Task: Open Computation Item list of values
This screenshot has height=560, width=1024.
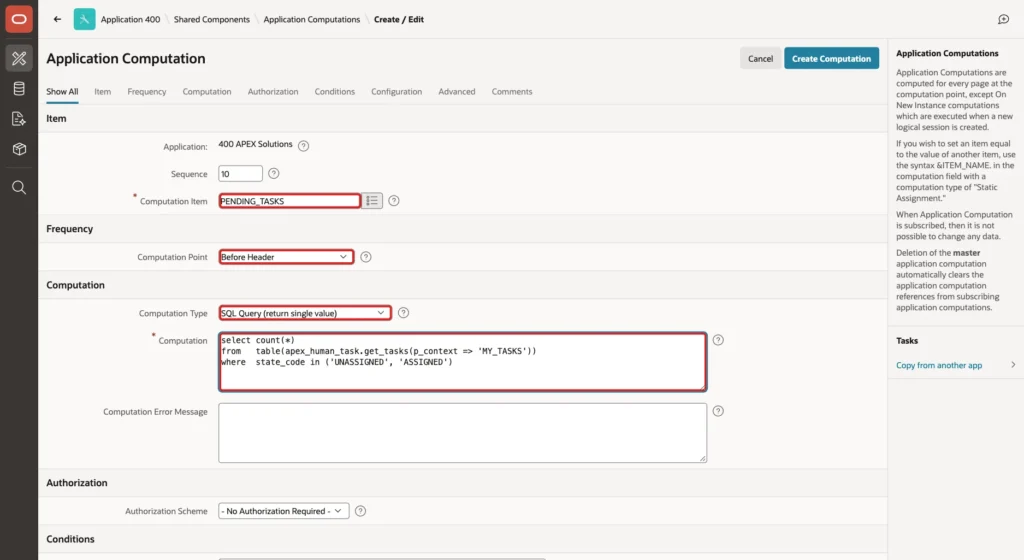Action: (372, 201)
